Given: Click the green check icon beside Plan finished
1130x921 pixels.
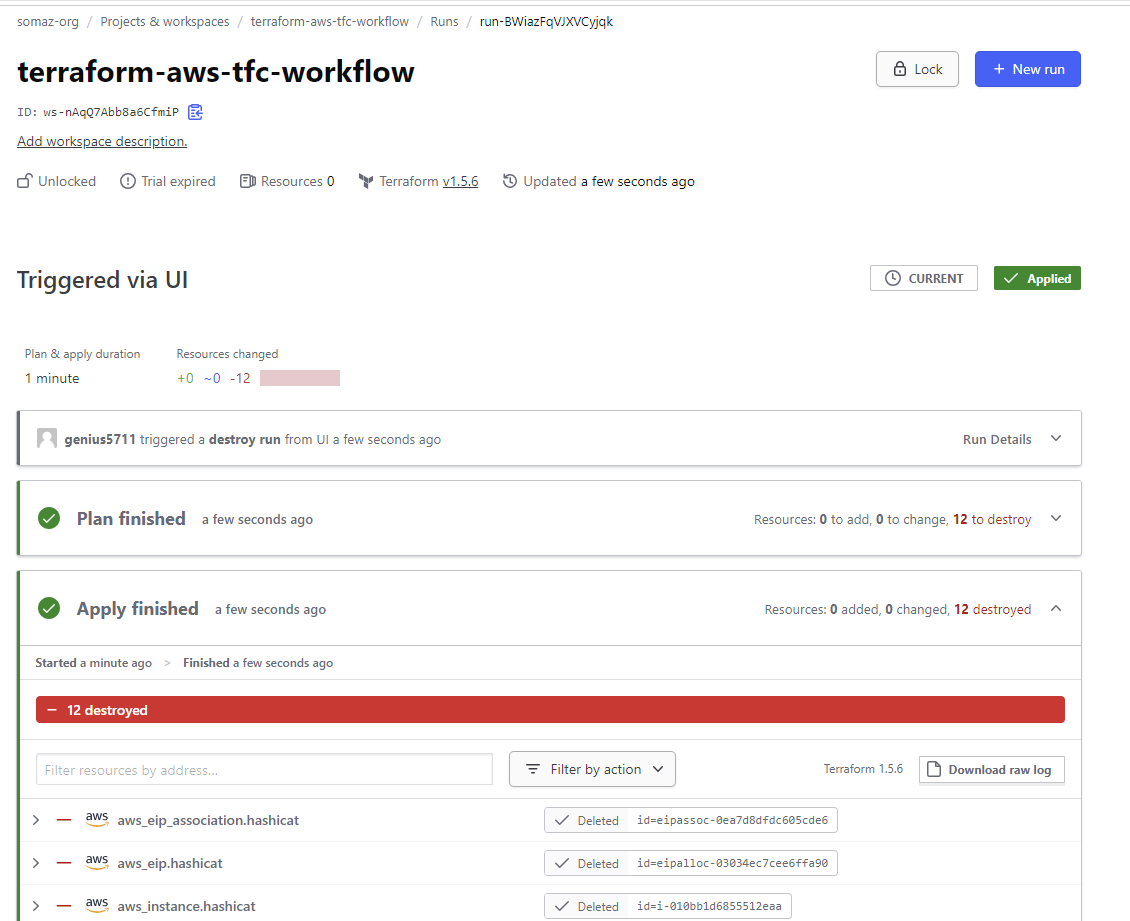Looking at the screenshot, I should [49, 518].
